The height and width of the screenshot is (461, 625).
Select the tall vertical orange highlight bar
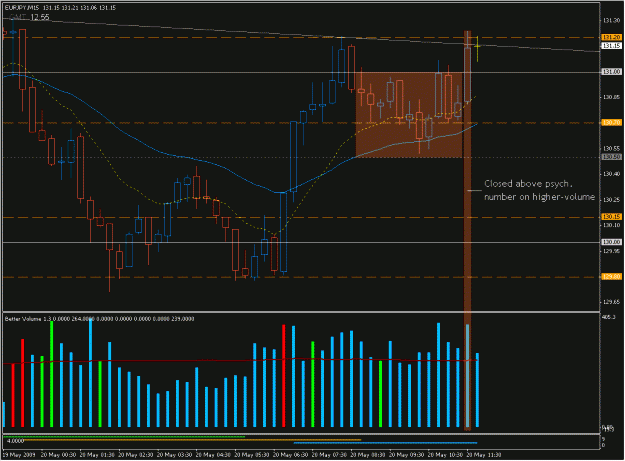467,230
